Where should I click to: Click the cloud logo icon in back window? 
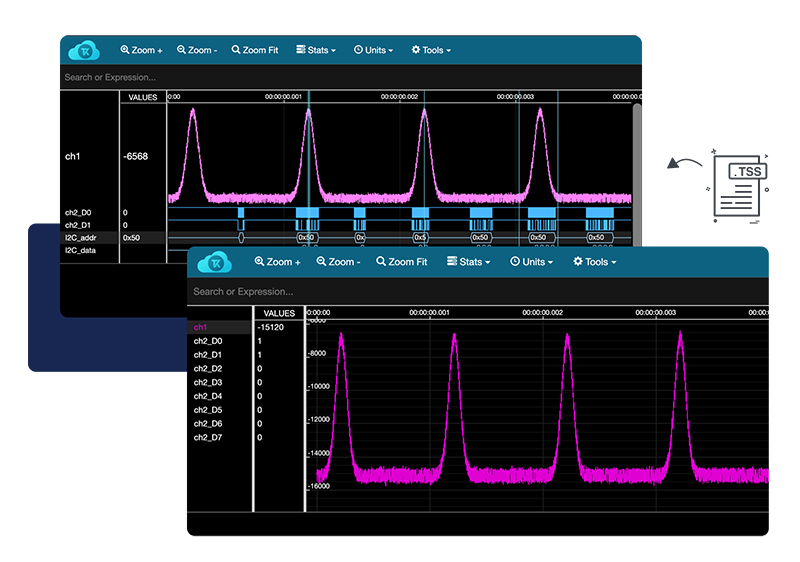pos(85,50)
